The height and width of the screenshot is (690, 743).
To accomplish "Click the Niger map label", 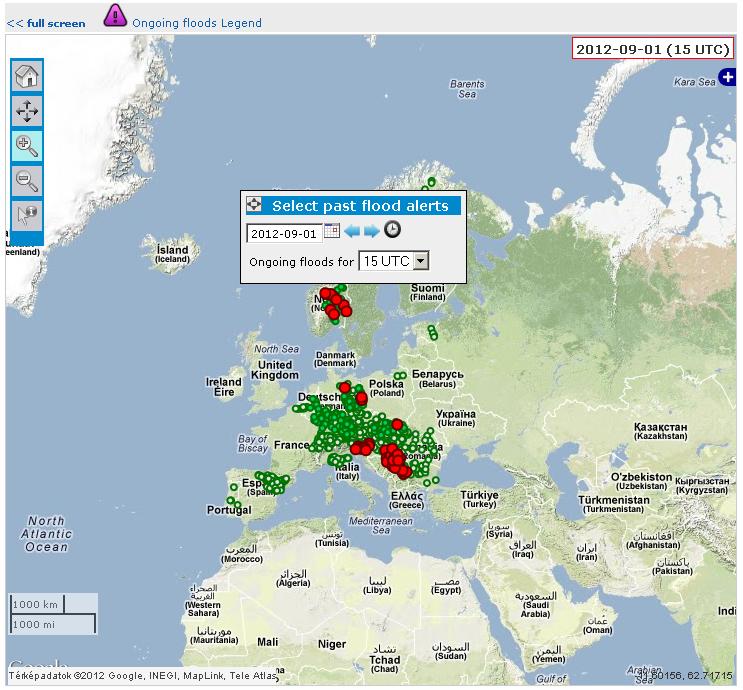I will [x=332, y=645].
